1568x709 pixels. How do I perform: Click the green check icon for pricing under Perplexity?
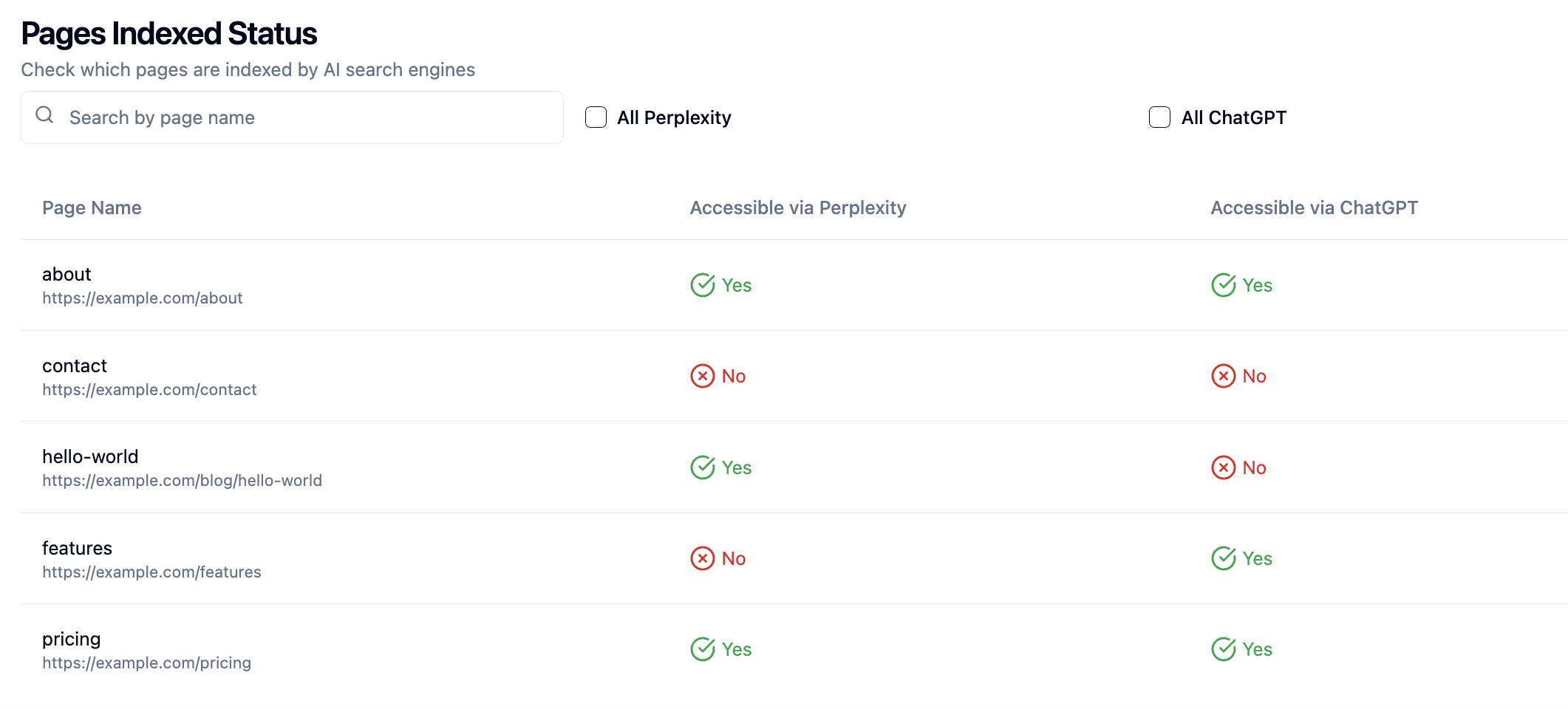click(x=703, y=648)
